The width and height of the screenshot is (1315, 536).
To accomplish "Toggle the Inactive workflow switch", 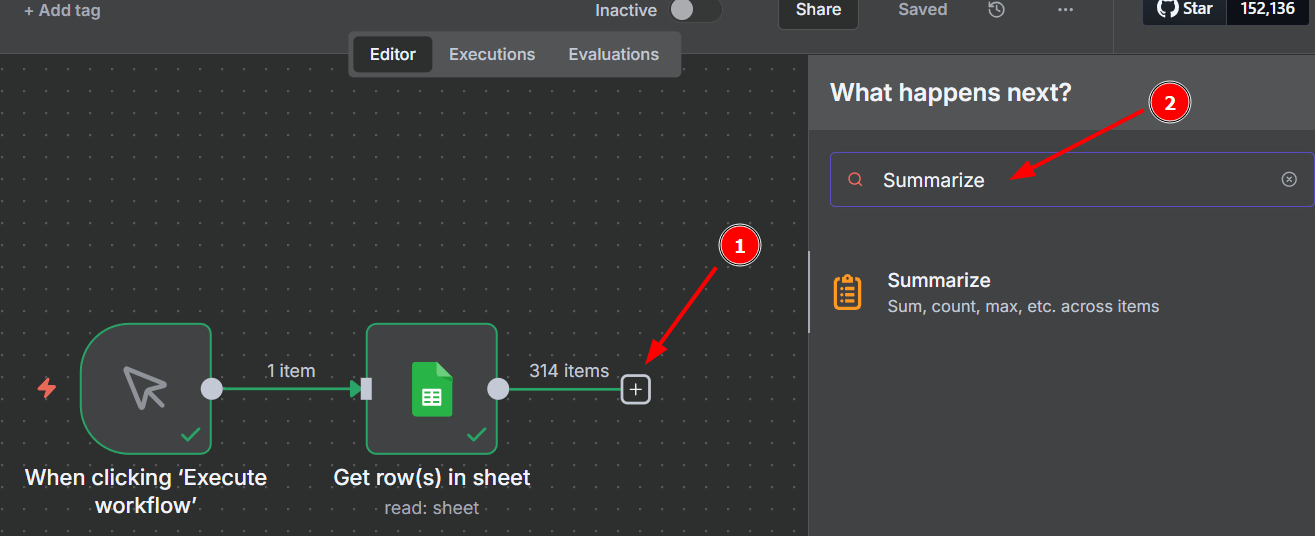I will (695, 10).
